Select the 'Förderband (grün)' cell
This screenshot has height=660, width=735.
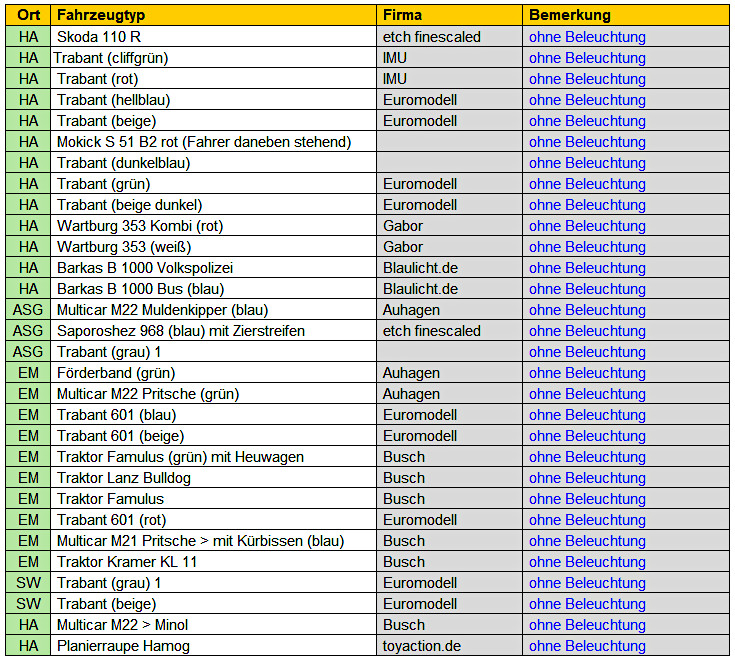(x=213, y=373)
